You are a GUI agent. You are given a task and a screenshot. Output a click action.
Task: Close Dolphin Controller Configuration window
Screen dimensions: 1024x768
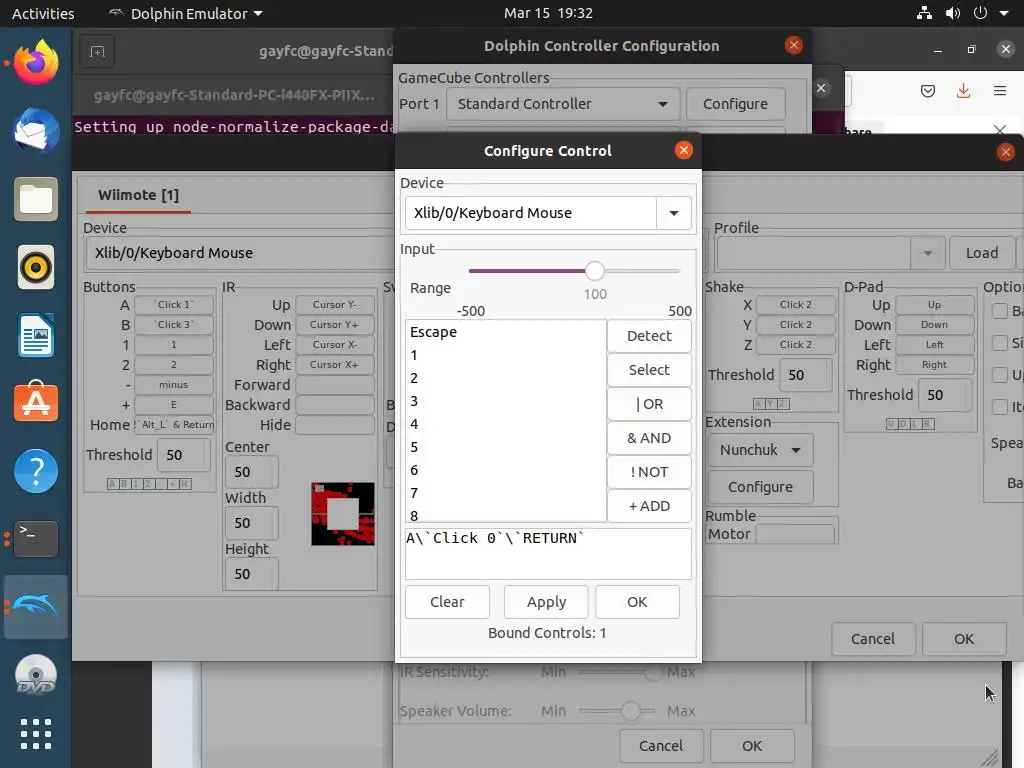[793, 45]
